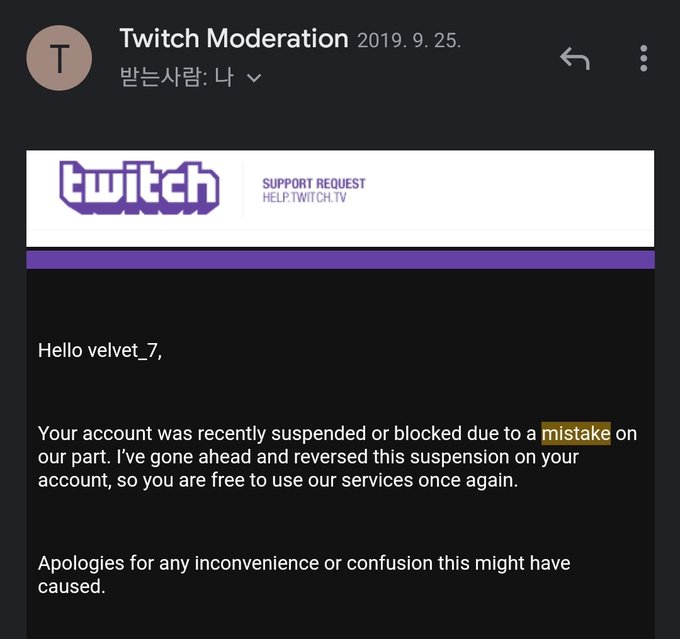
Task: Open the three-dot more options menu
Action: coord(643,59)
